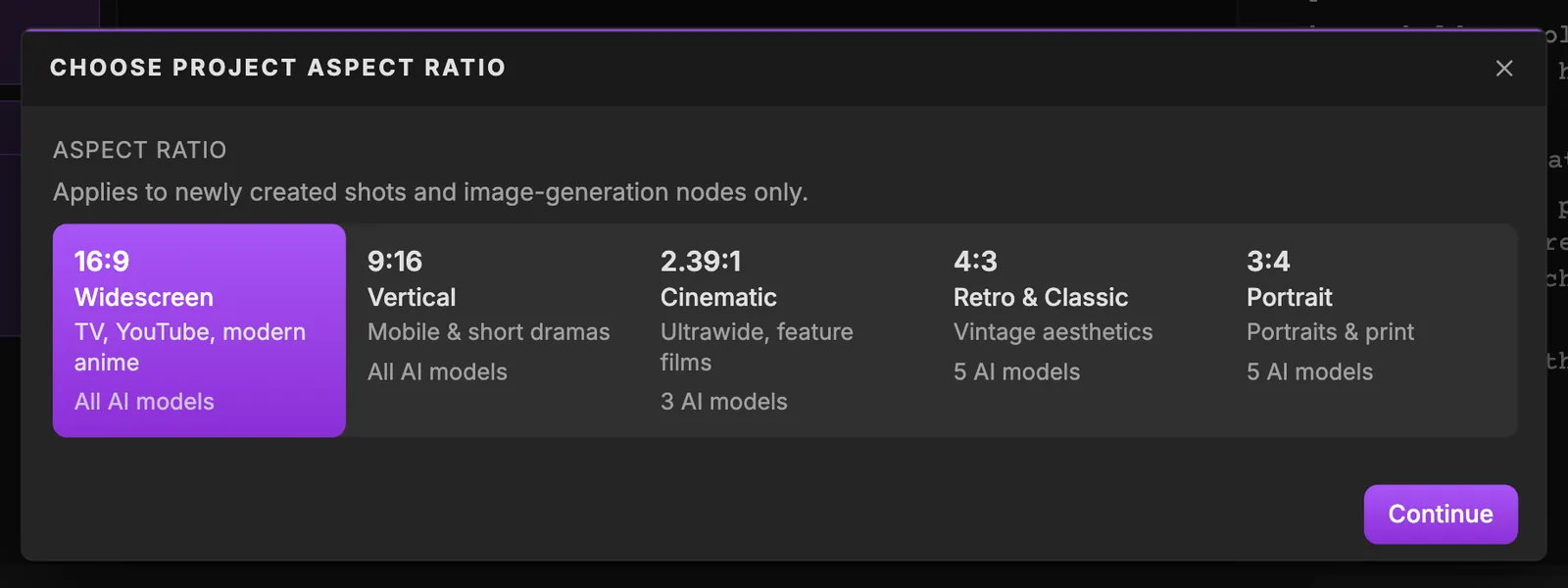This screenshot has height=588, width=1568.
Task: Select the 16:9 Widescreen aspect ratio card
Action: click(x=199, y=330)
